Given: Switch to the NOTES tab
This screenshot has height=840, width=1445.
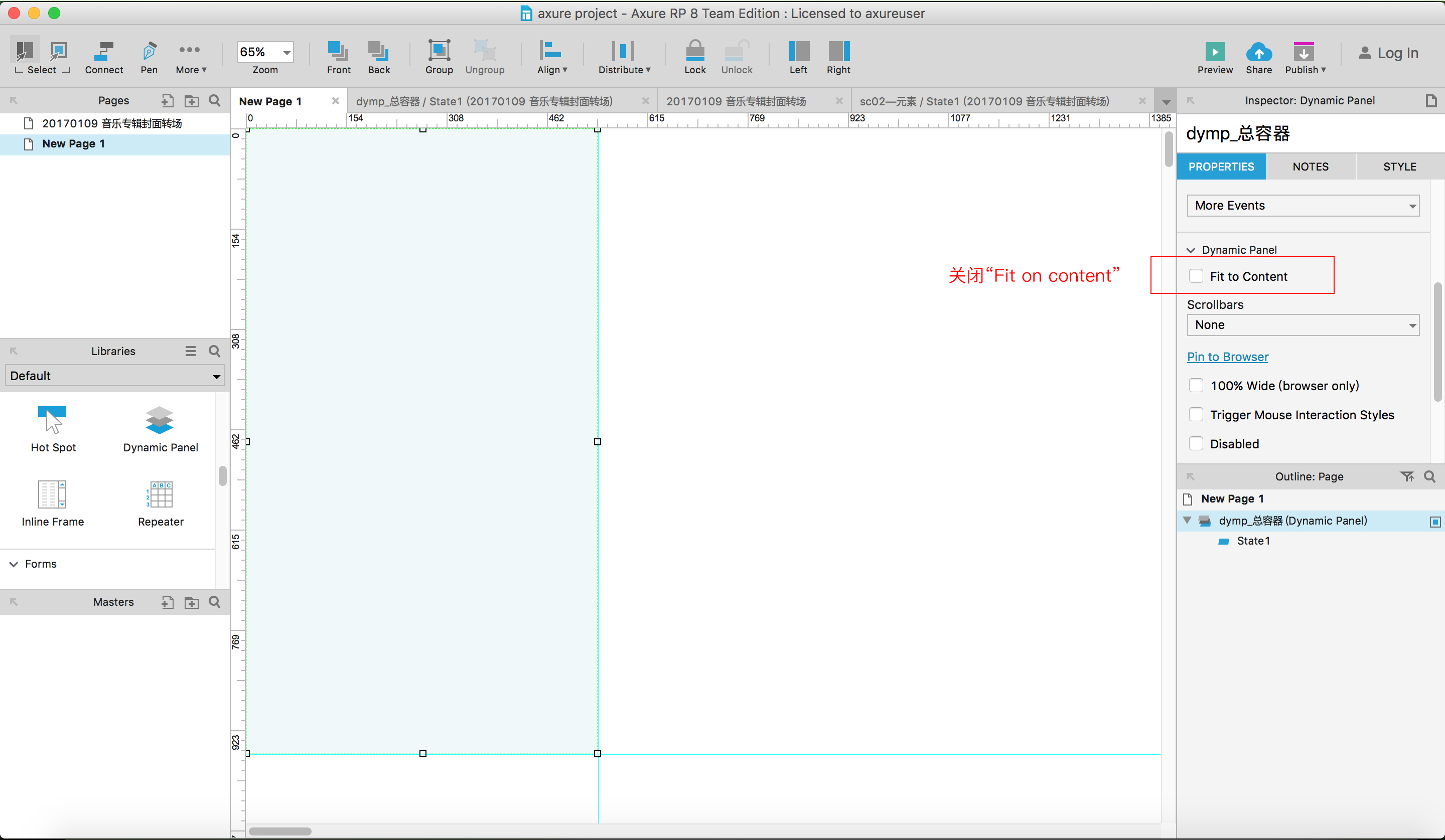Looking at the screenshot, I should click(1310, 166).
